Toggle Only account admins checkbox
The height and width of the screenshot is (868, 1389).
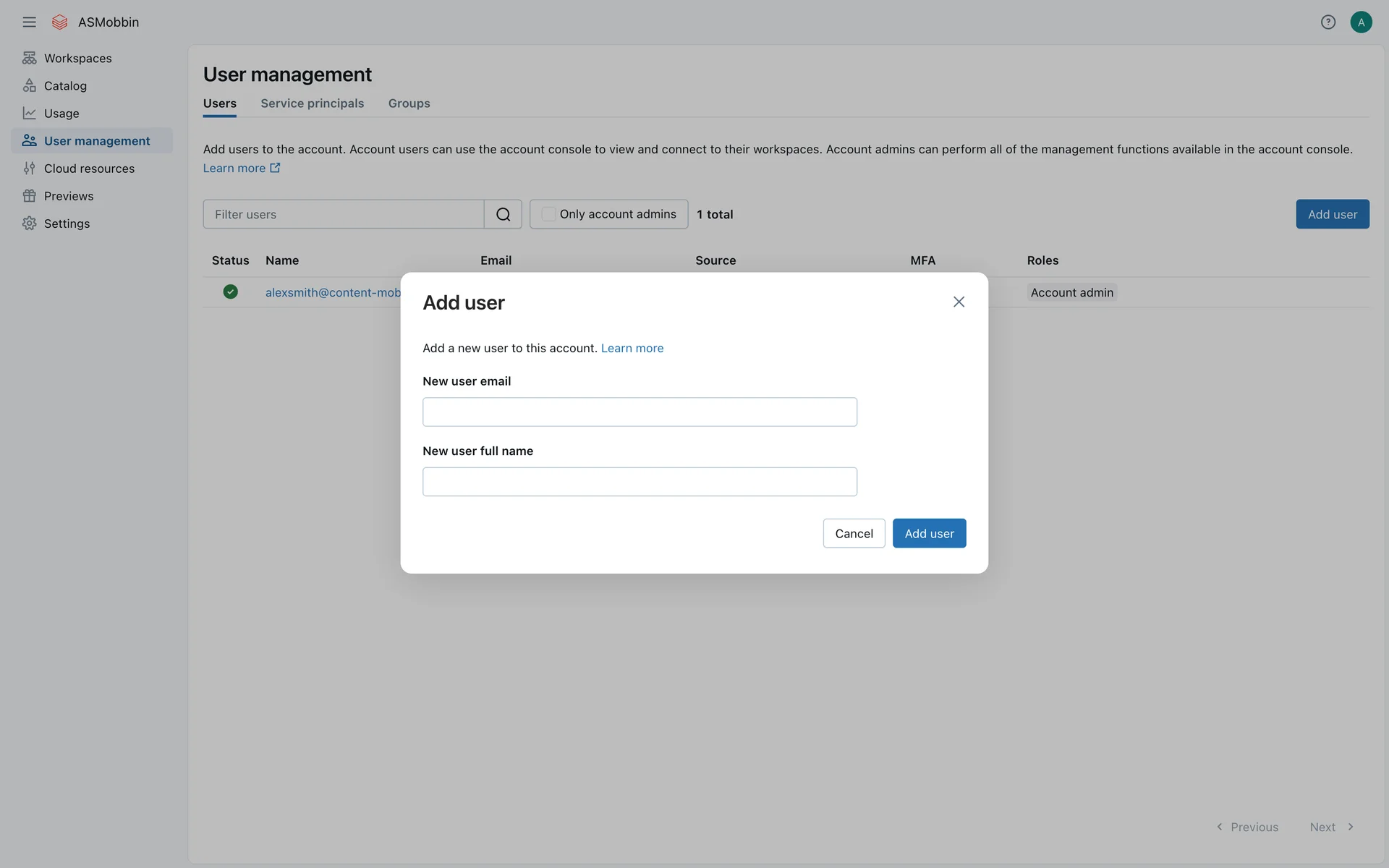pyautogui.click(x=549, y=214)
